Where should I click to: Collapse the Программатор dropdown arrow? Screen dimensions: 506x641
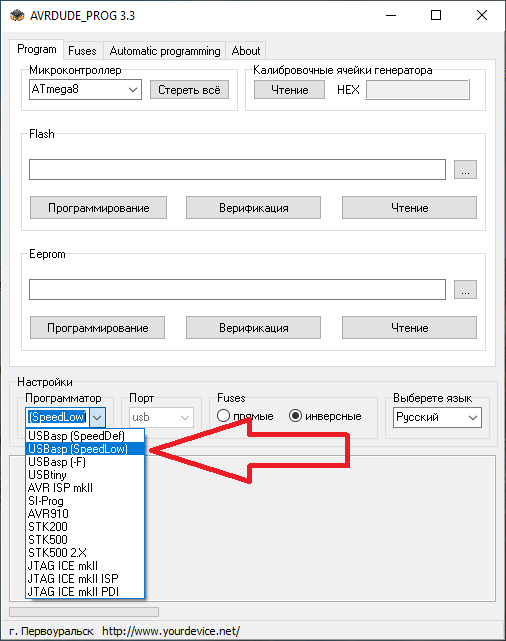pyautogui.click(x=97, y=417)
